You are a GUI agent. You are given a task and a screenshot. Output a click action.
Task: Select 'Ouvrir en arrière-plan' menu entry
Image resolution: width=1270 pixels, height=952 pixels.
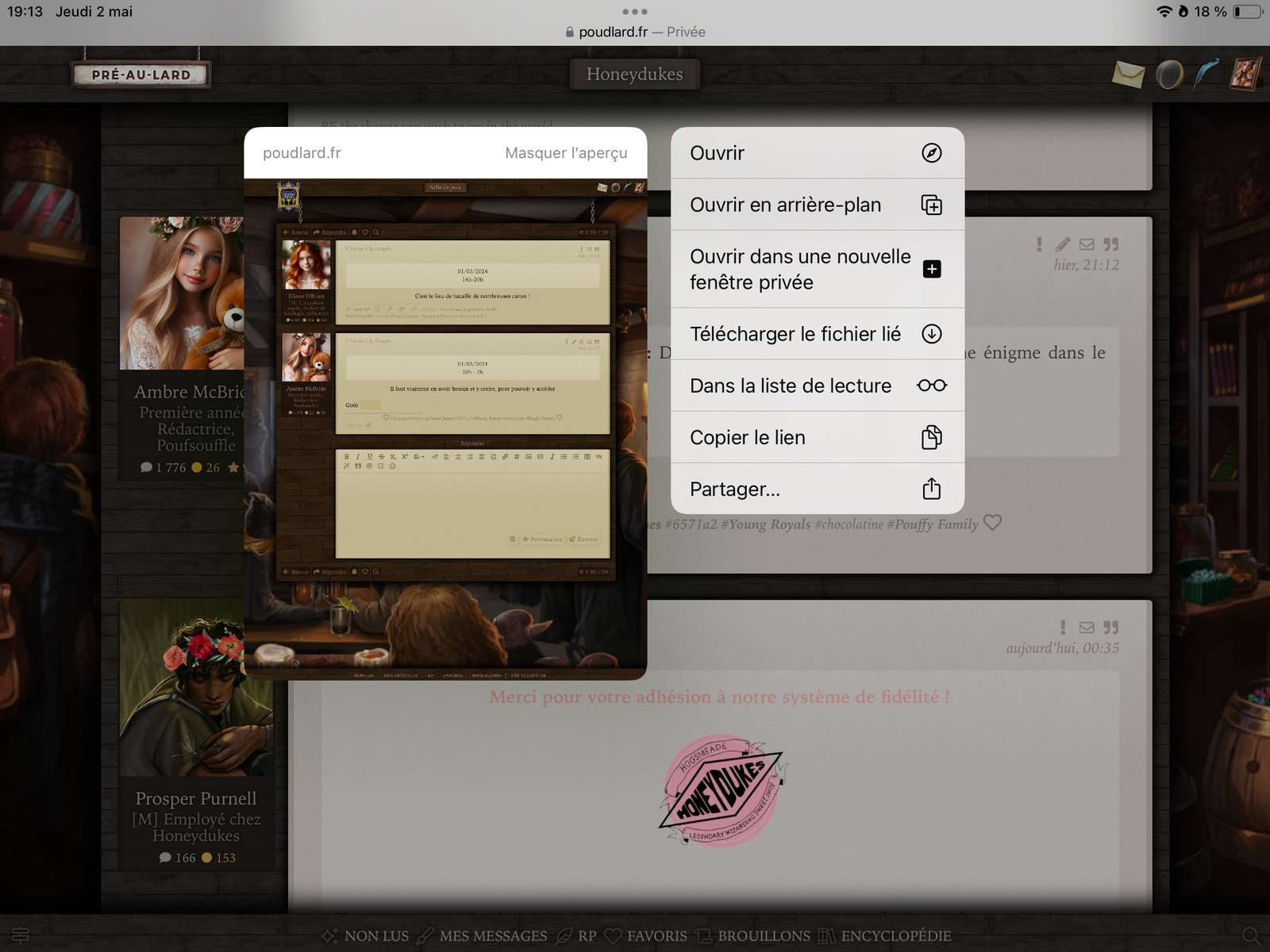817,205
